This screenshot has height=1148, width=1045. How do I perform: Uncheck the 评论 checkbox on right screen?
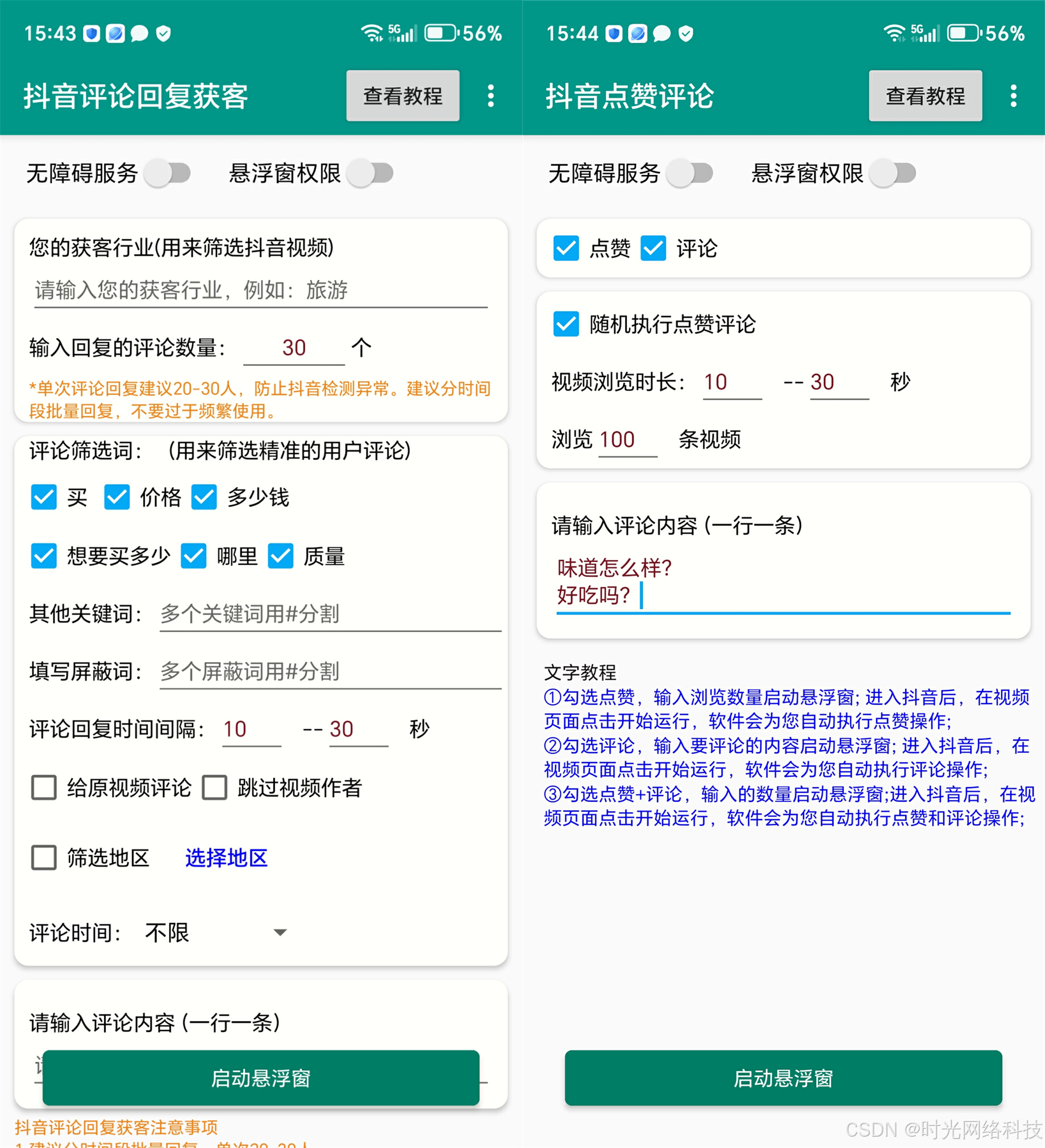[x=653, y=248]
